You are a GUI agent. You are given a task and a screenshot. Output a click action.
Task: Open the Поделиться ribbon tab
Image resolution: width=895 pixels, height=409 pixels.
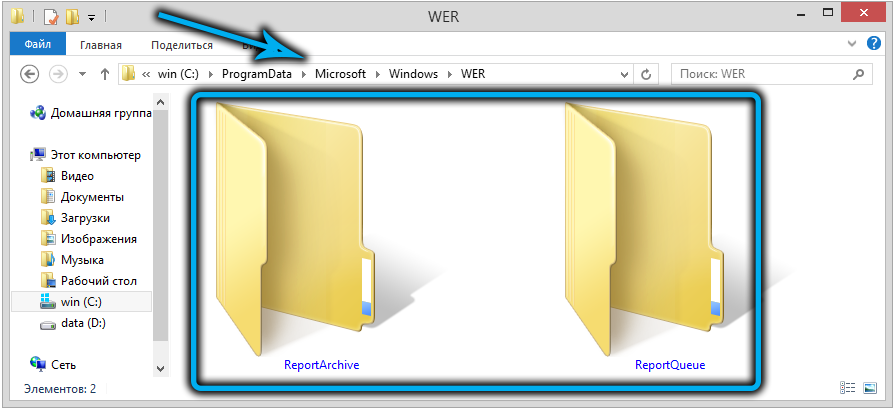[x=182, y=45]
